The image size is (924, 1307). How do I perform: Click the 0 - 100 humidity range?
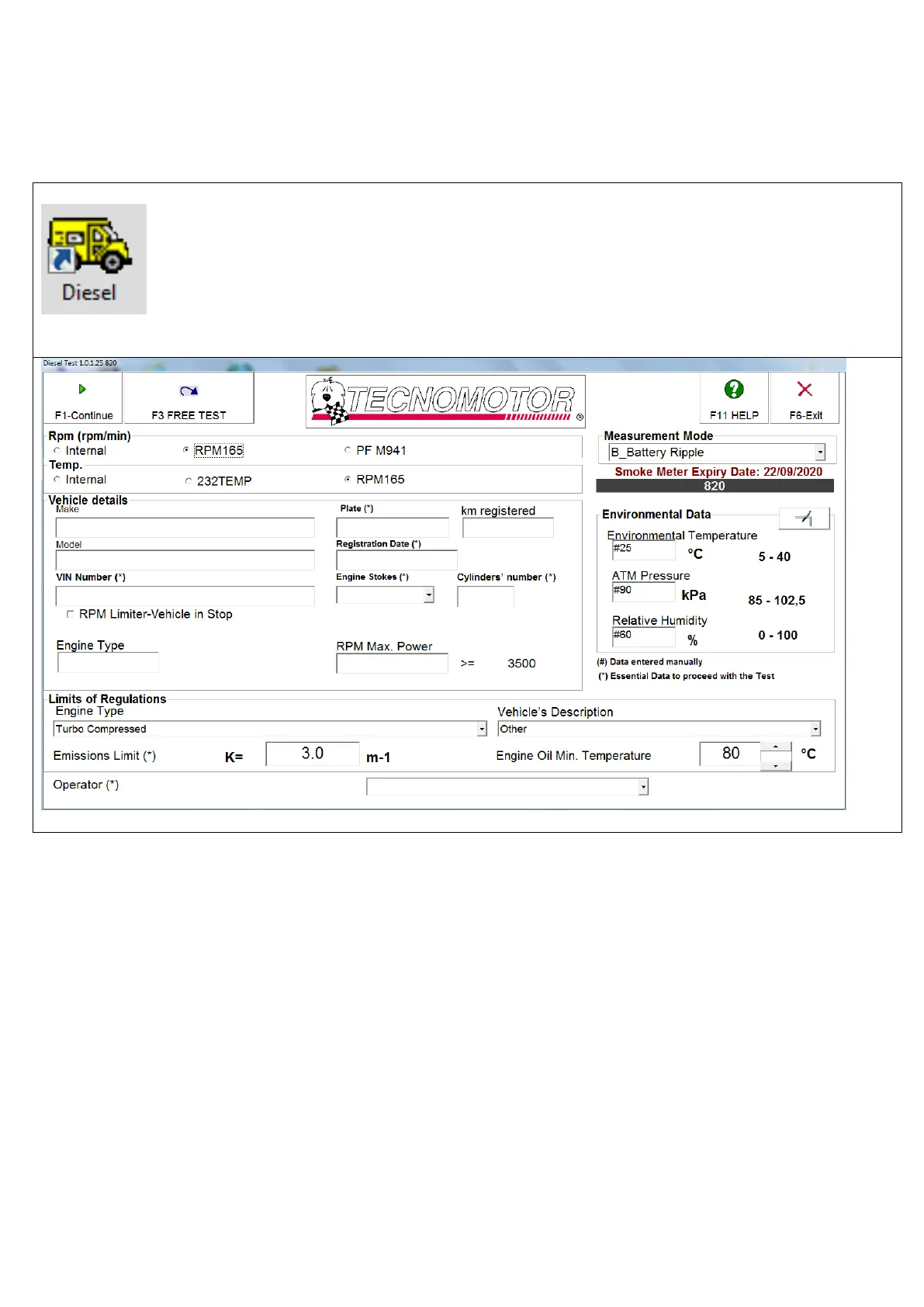coord(777,636)
